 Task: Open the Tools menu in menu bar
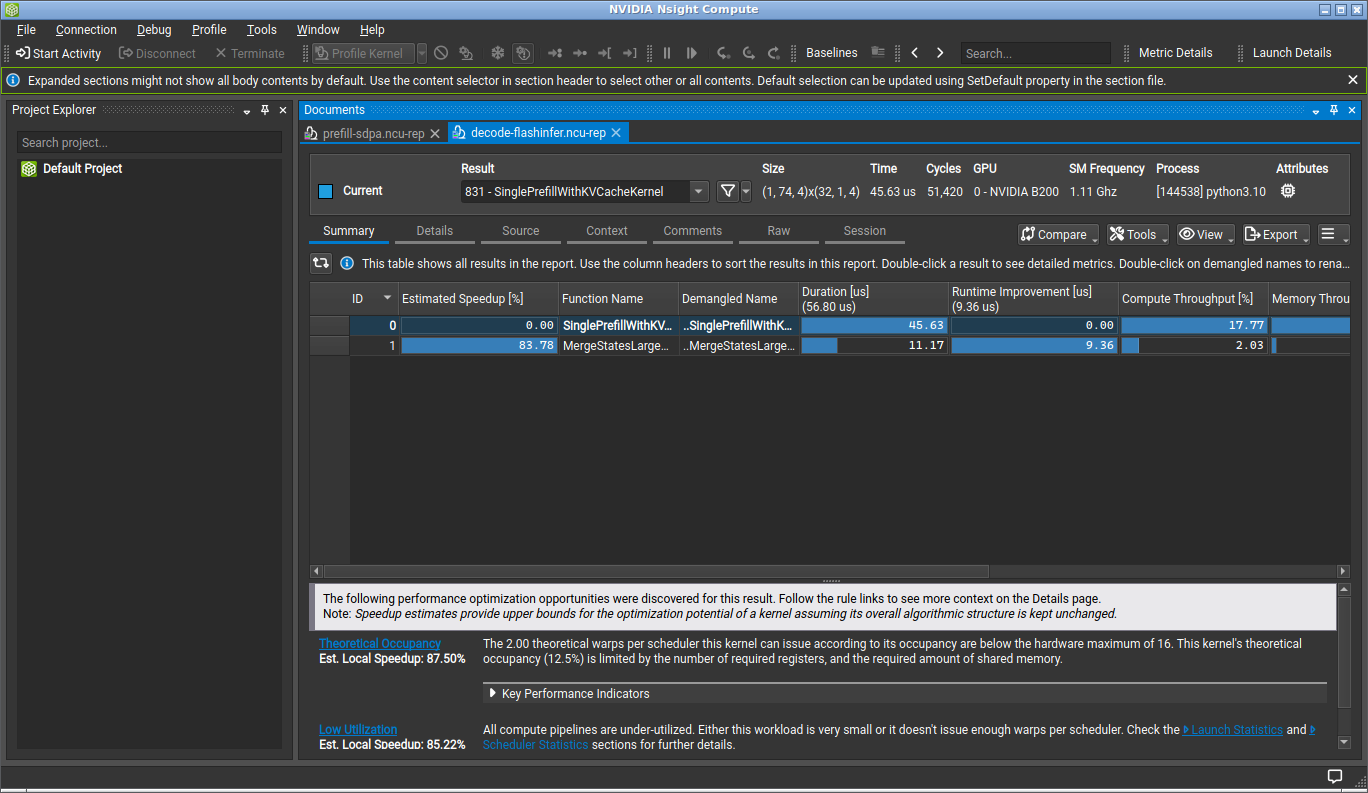pyautogui.click(x=262, y=30)
